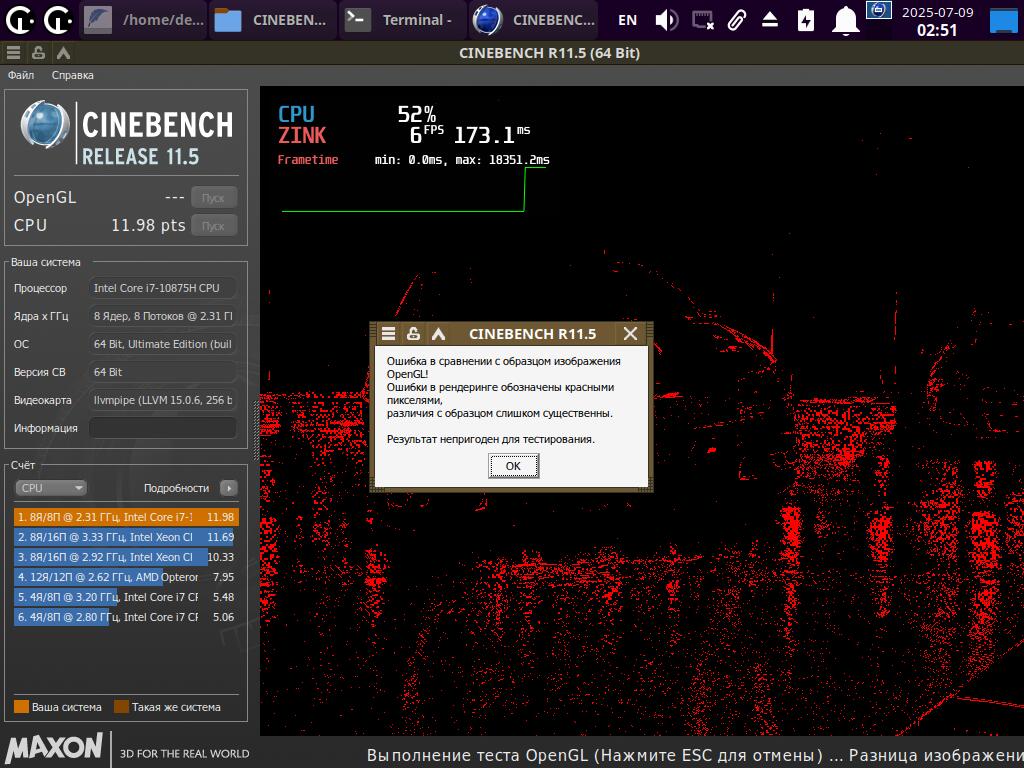Click the Информация input field
Screen dimensions: 1024x768
pyautogui.click(x=163, y=428)
